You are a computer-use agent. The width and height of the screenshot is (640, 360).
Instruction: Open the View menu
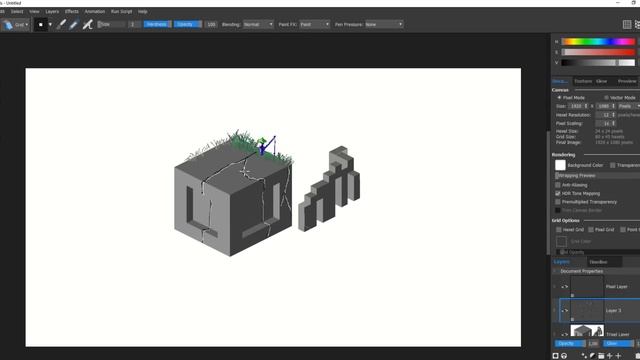coord(34,11)
